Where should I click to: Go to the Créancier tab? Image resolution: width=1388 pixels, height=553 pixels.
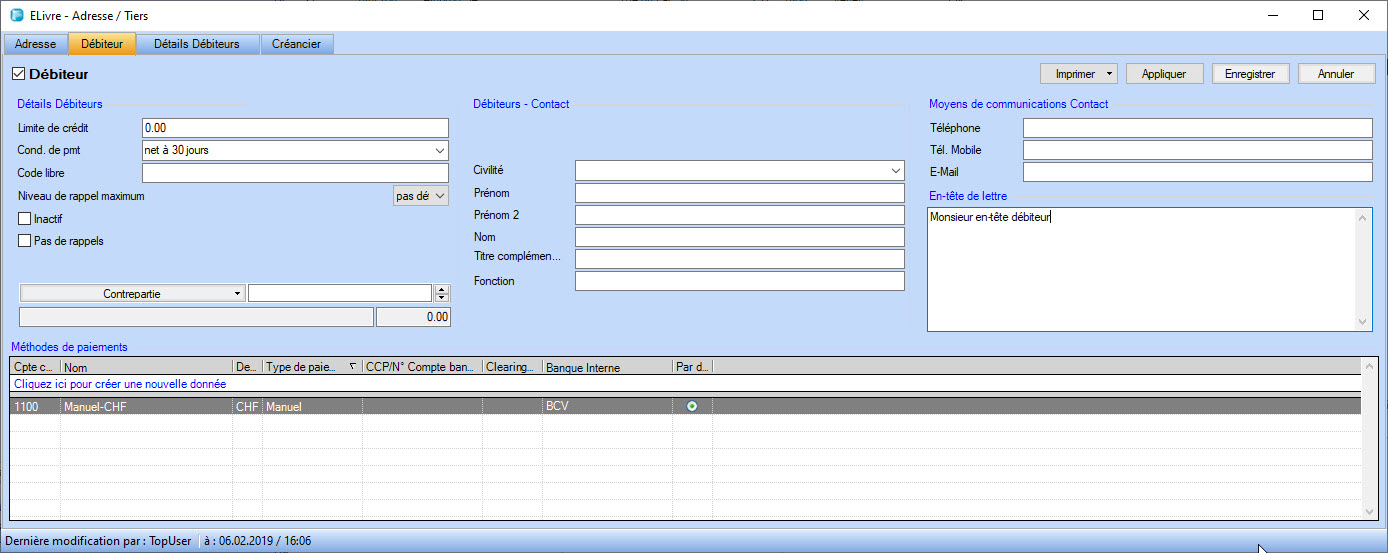click(297, 44)
